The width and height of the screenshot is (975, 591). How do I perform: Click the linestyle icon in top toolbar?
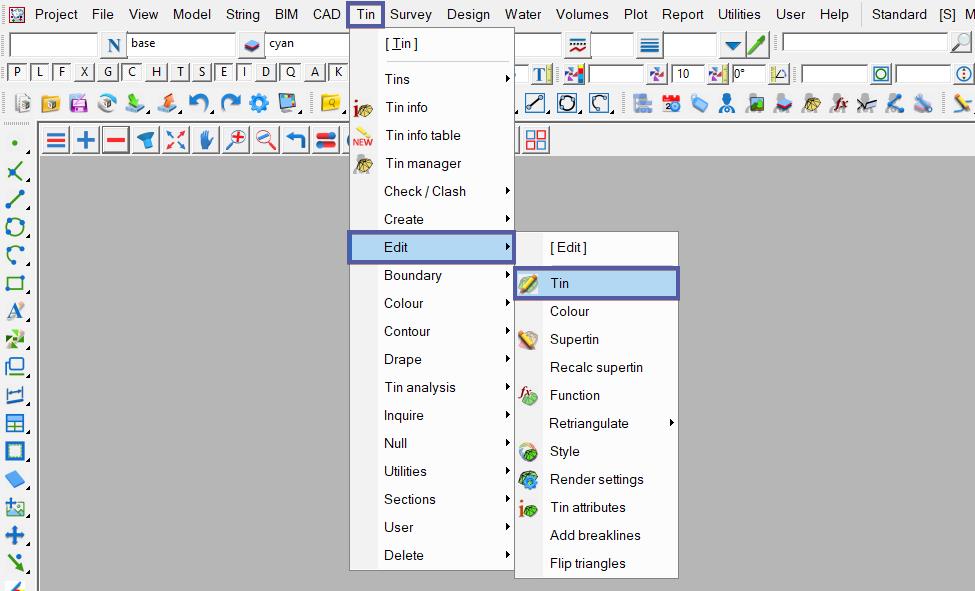pyautogui.click(x=577, y=45)
